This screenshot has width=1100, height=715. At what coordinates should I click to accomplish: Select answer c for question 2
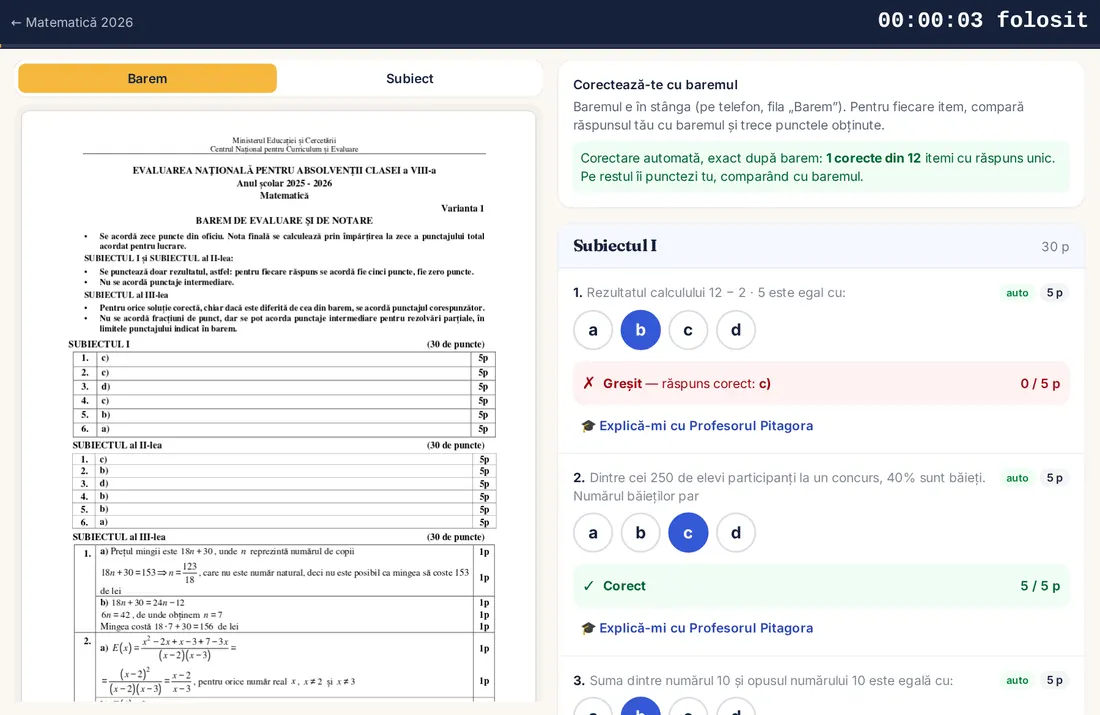[x=688, y=533]
